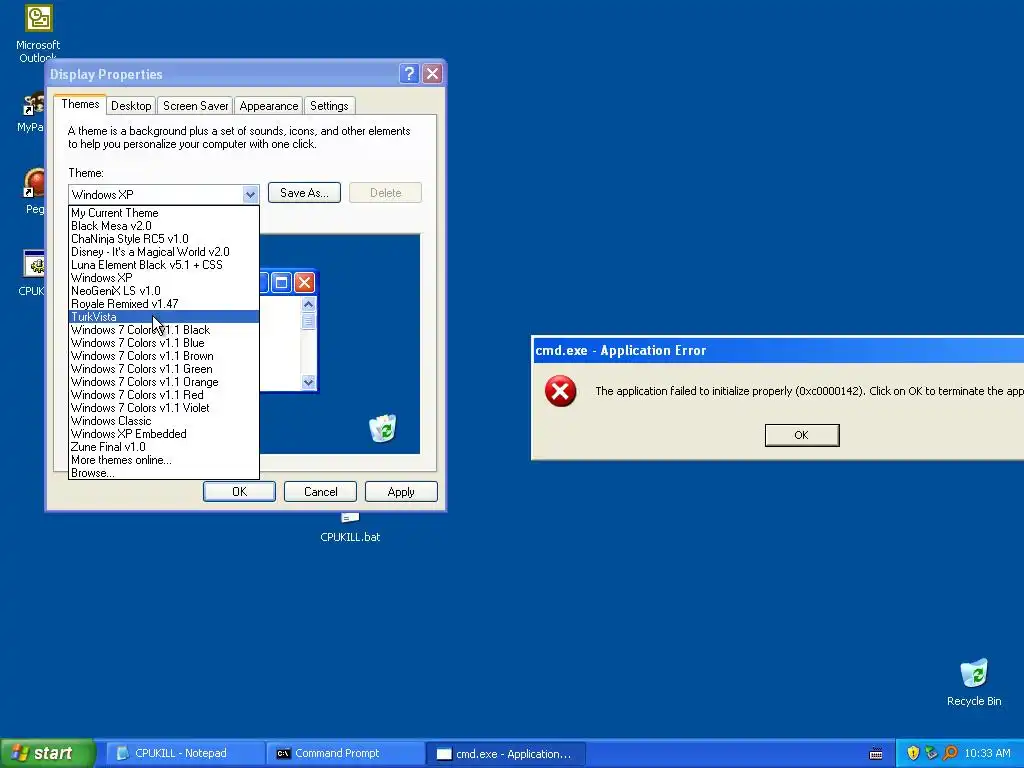This screenshot has width=1024, height=768.
Task: Choose Browse... in the theme list
Action: click(164, 473)
